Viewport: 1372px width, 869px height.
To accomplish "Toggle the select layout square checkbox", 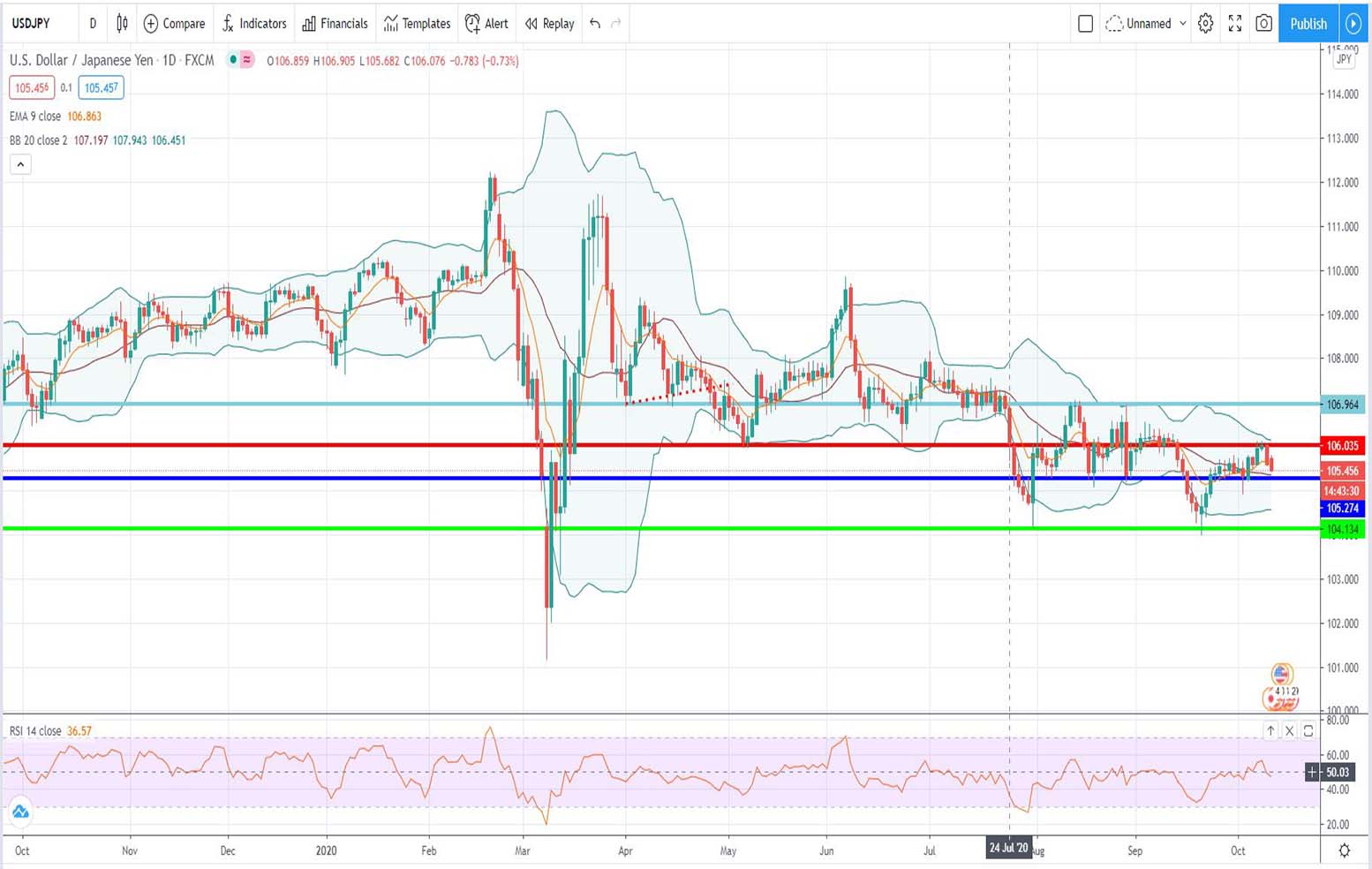I will 1086,24.
